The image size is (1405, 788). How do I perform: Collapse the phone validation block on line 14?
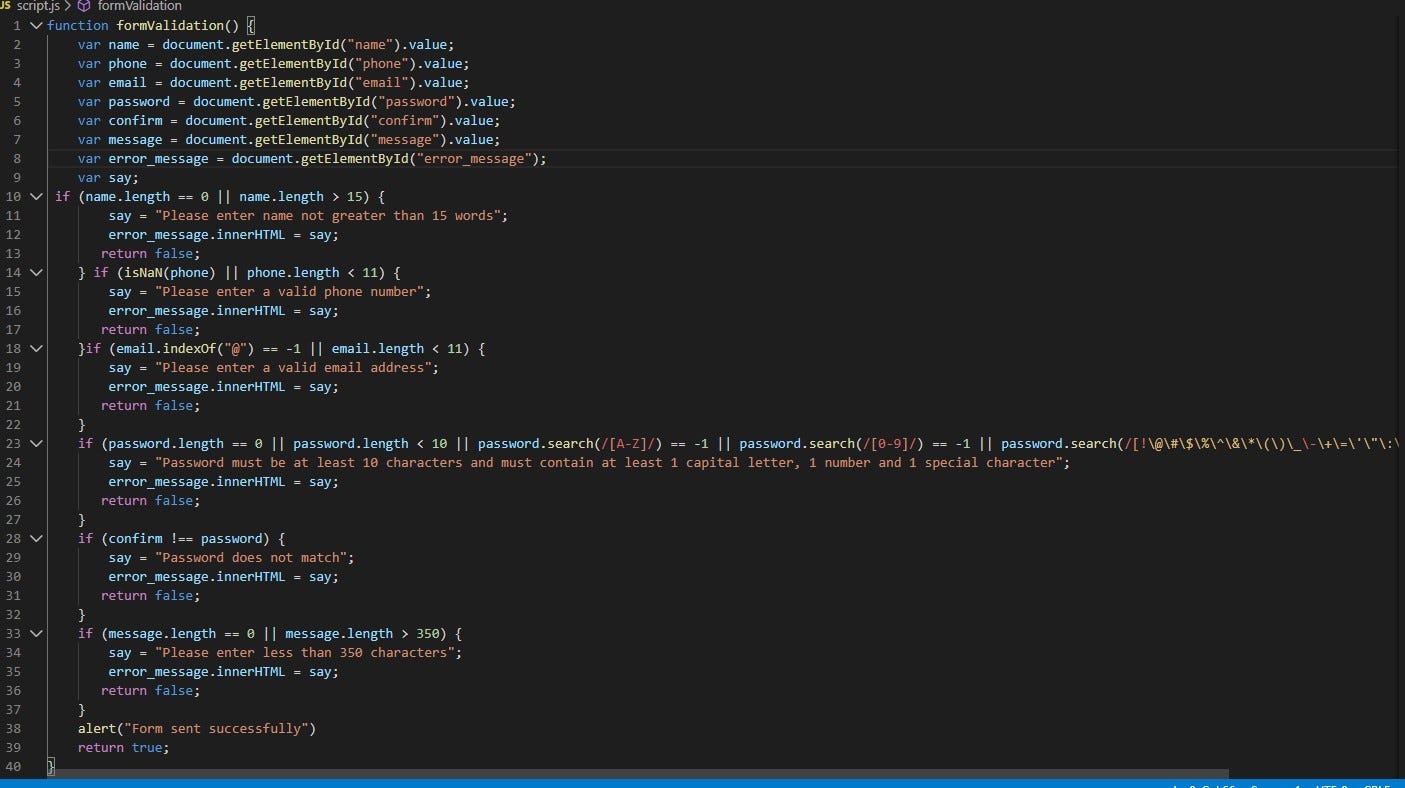pos(36,272)
